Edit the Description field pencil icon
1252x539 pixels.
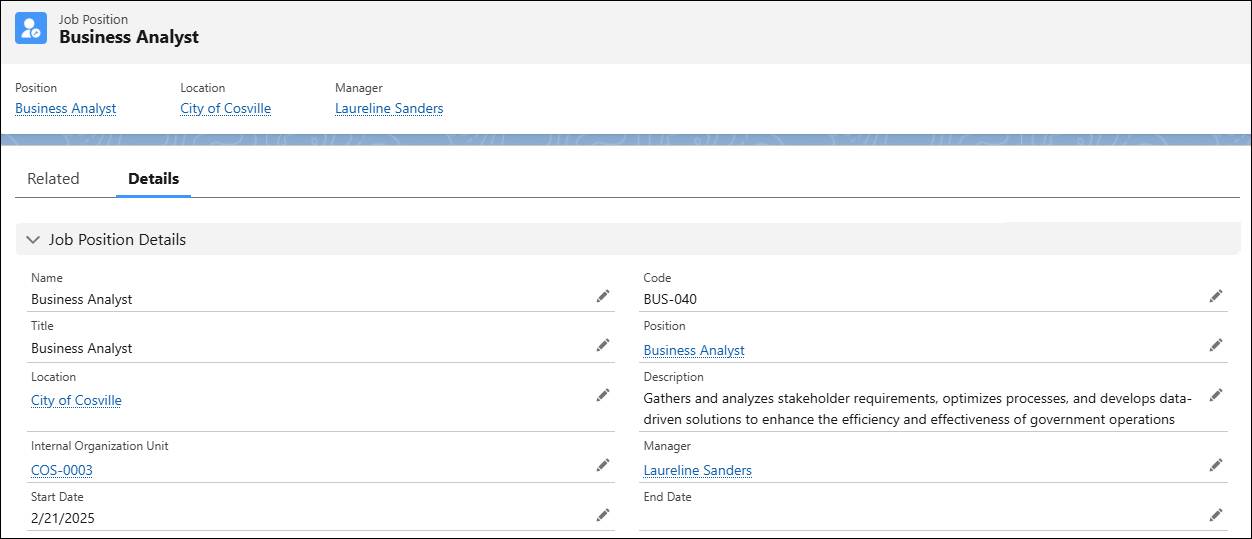(x=1216, y=395)
